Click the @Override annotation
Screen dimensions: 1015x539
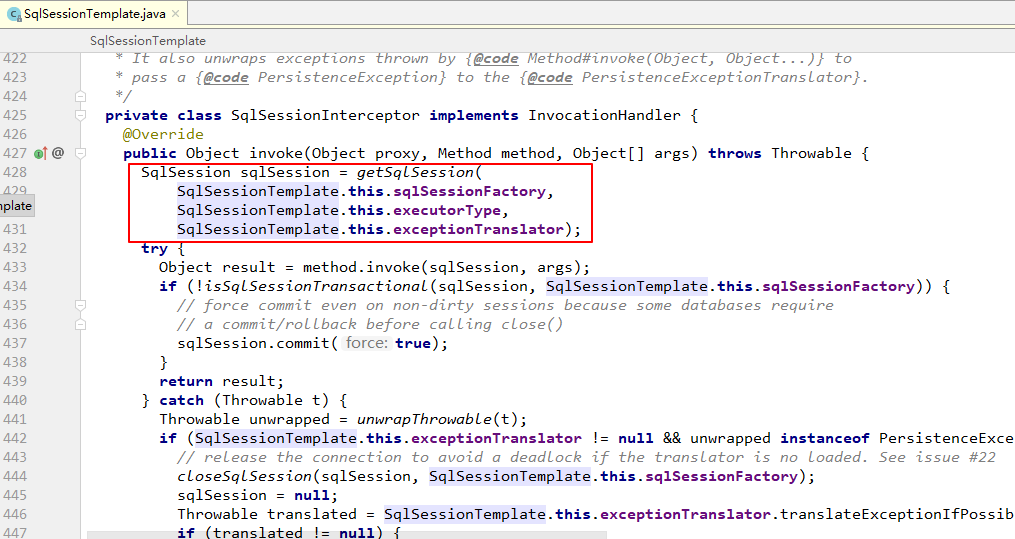click(163, 134)
